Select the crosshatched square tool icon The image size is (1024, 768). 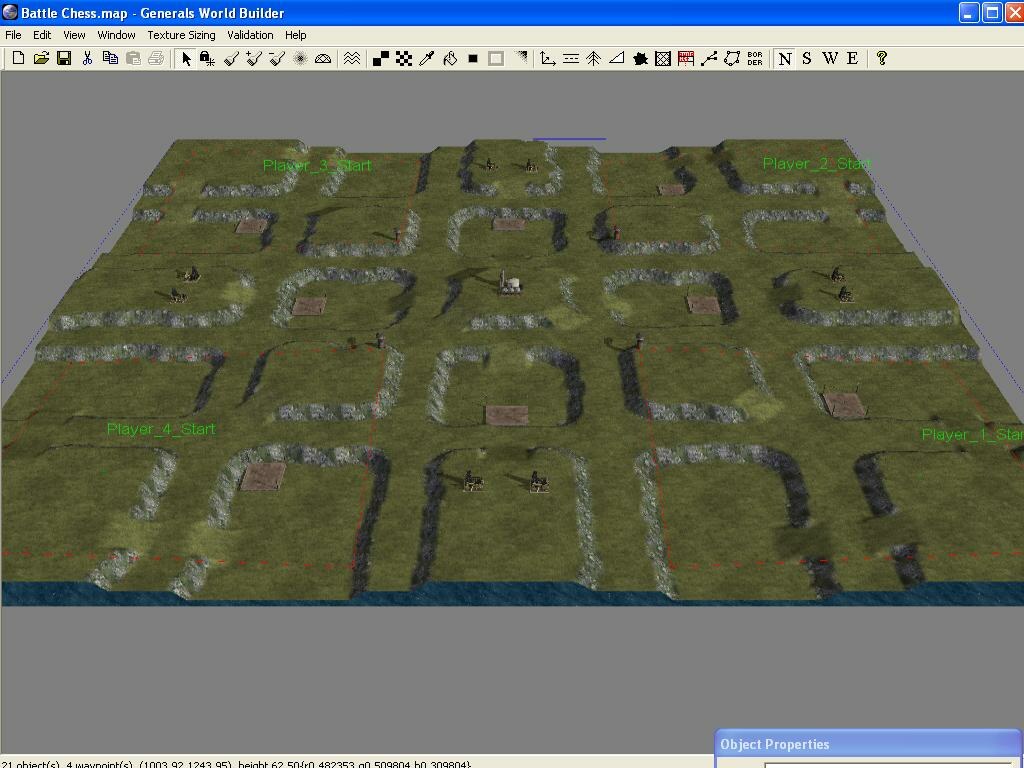663,59
